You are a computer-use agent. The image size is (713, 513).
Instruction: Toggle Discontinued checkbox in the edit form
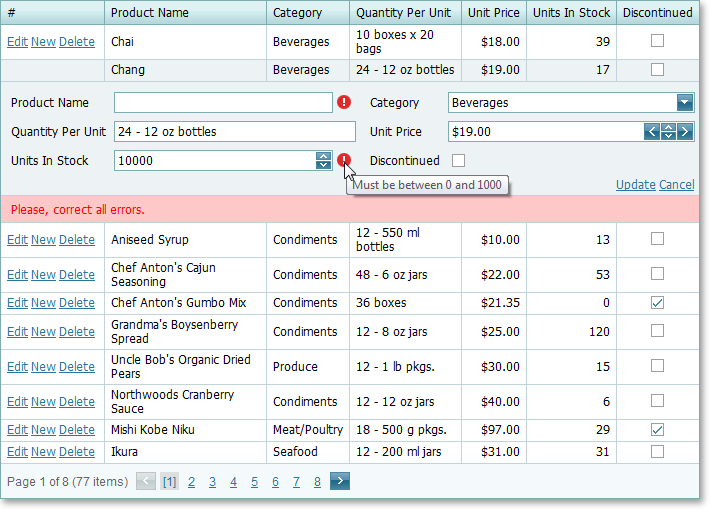pos(458,161)
